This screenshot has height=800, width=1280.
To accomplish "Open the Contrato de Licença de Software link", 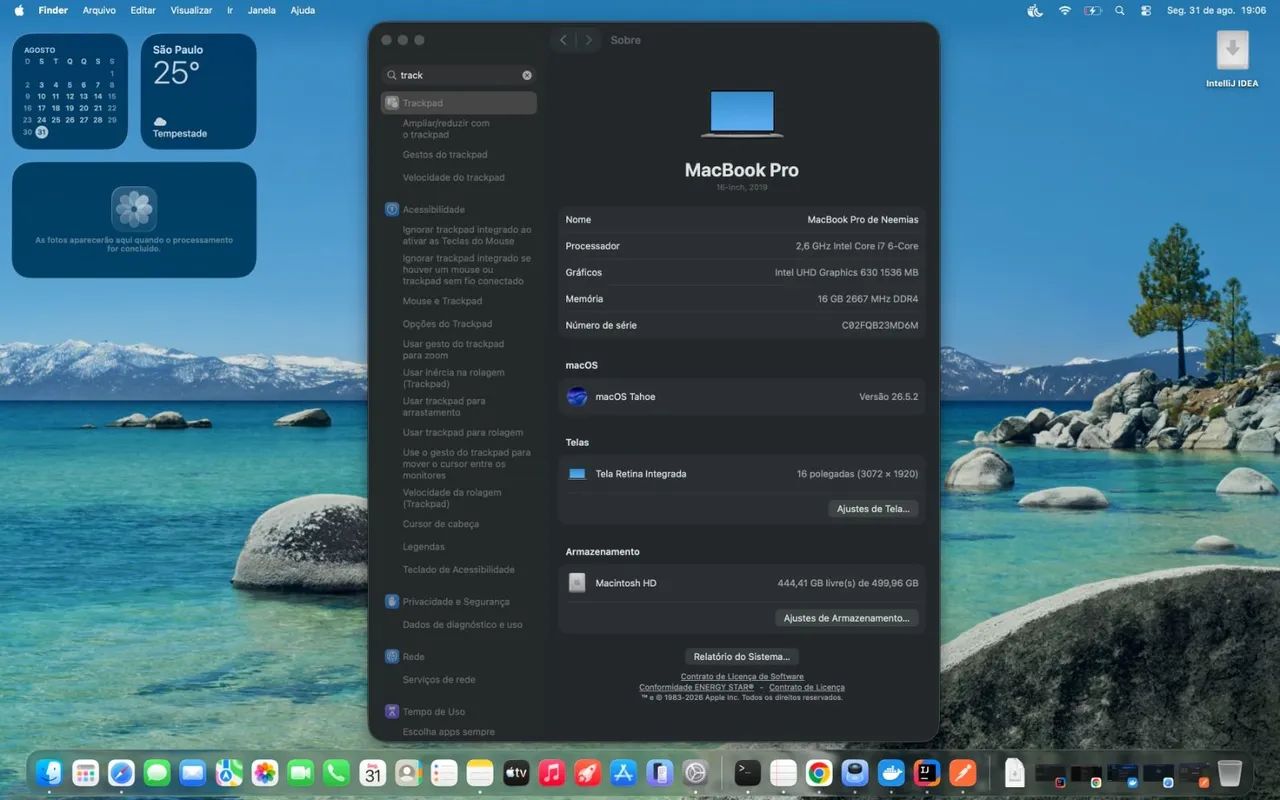I will [x=742, y=677].
